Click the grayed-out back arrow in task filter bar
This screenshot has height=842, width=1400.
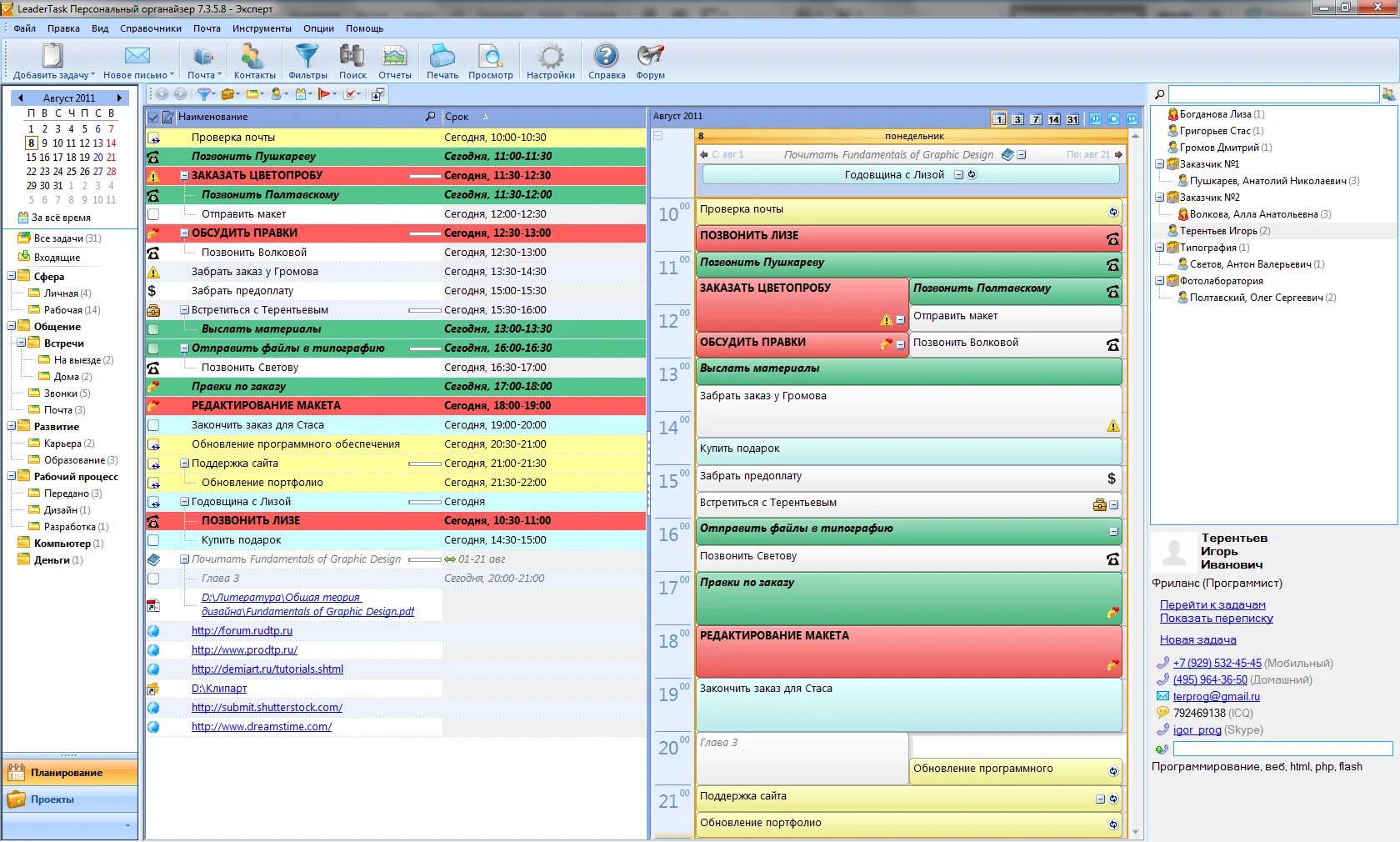(162, 94)
